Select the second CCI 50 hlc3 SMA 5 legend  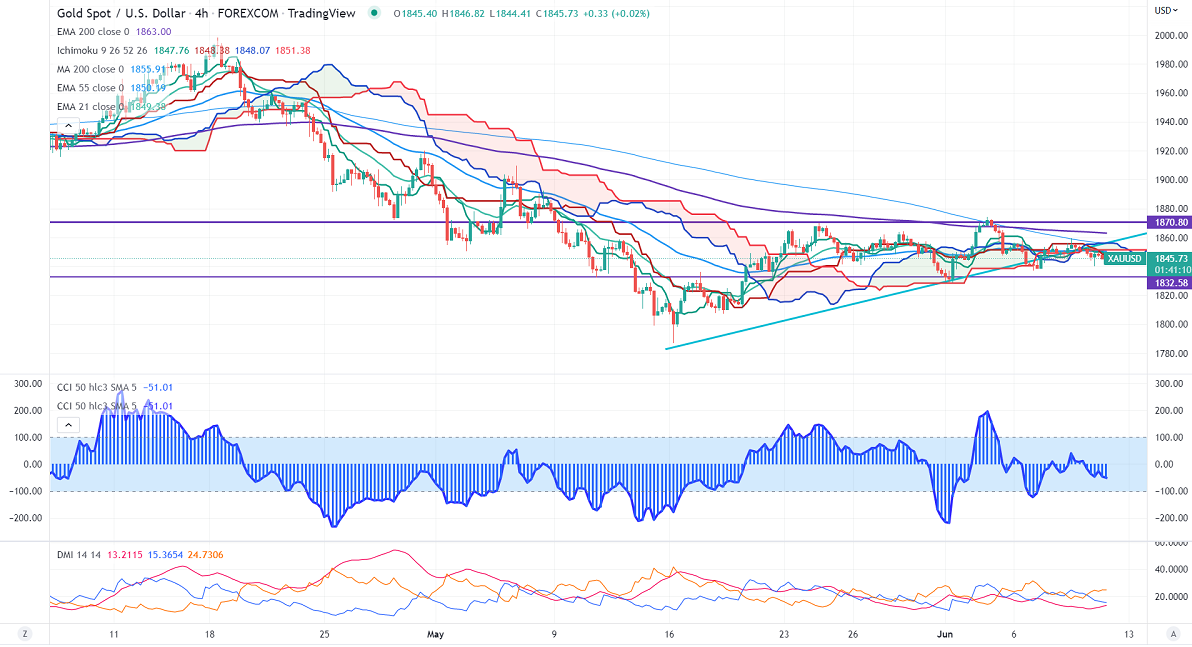(97, 406)
